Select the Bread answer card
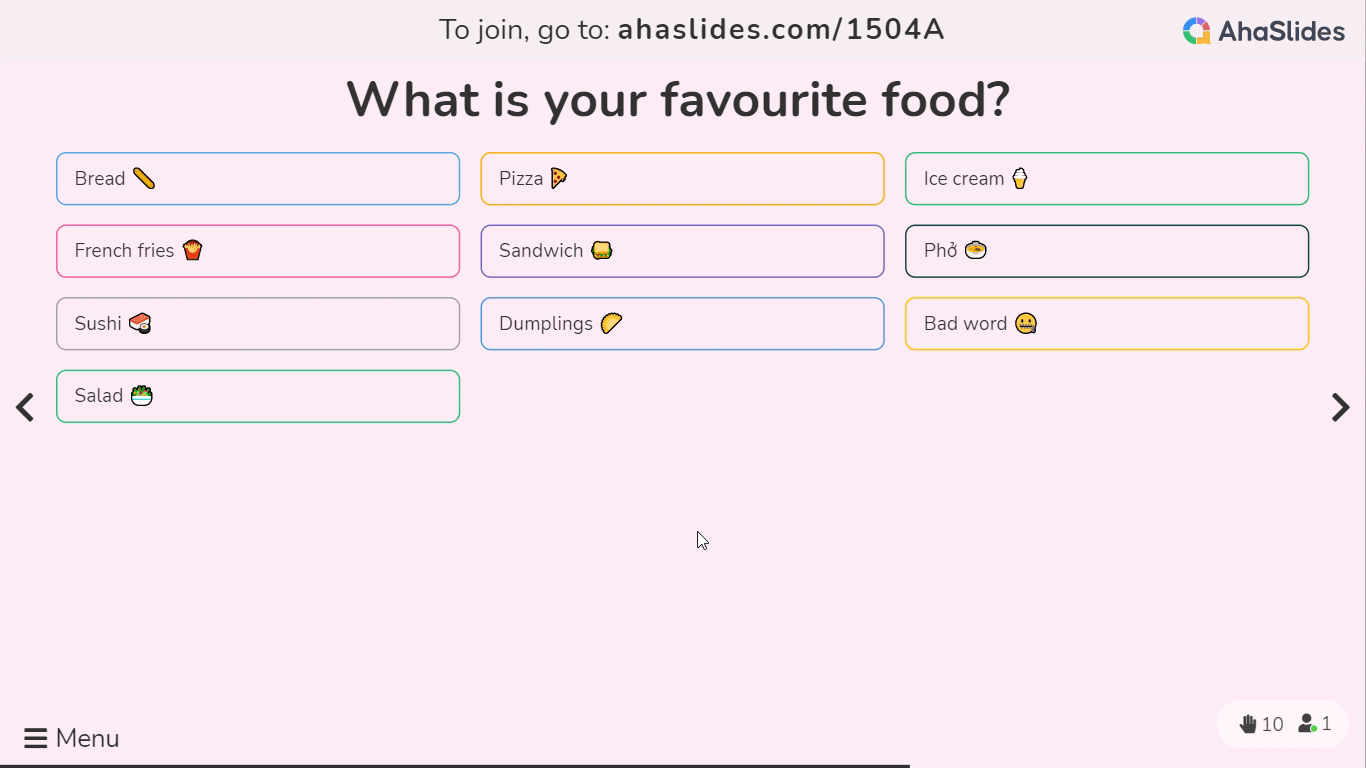Screen dimensions: 1366x768 [258, 179]
